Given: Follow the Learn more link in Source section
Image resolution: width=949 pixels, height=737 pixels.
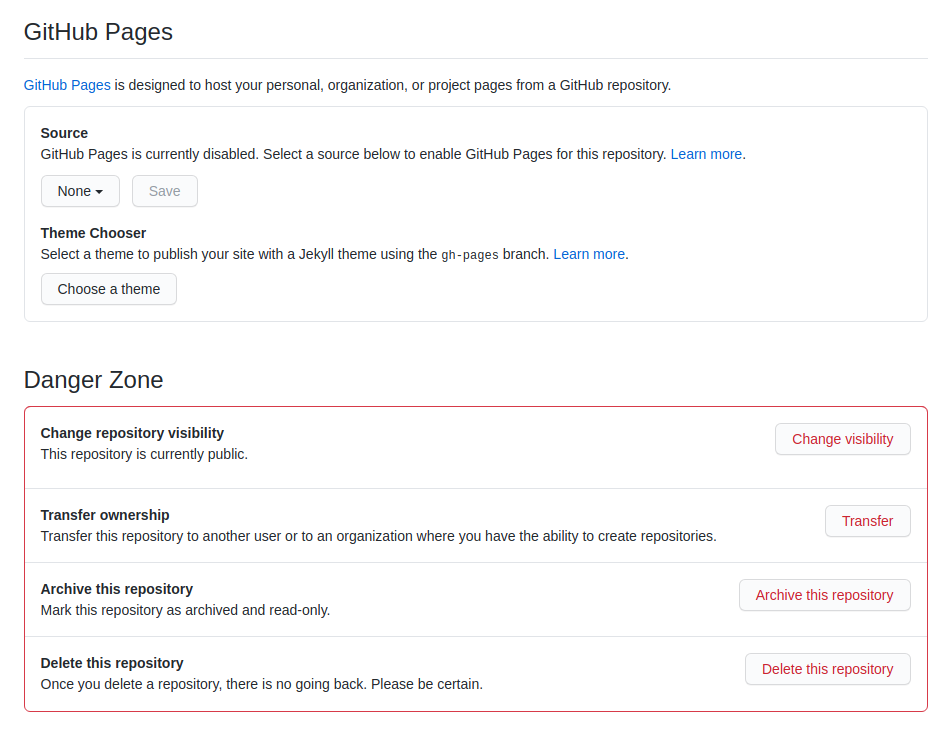Looking at the screenshot, I should coord(706,154).
